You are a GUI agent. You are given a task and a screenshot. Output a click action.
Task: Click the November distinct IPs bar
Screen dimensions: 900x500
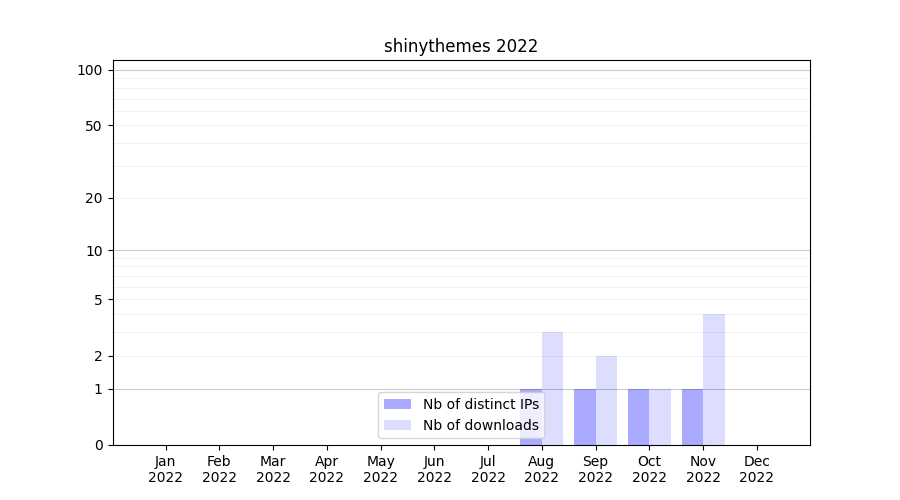coord(692,416)
